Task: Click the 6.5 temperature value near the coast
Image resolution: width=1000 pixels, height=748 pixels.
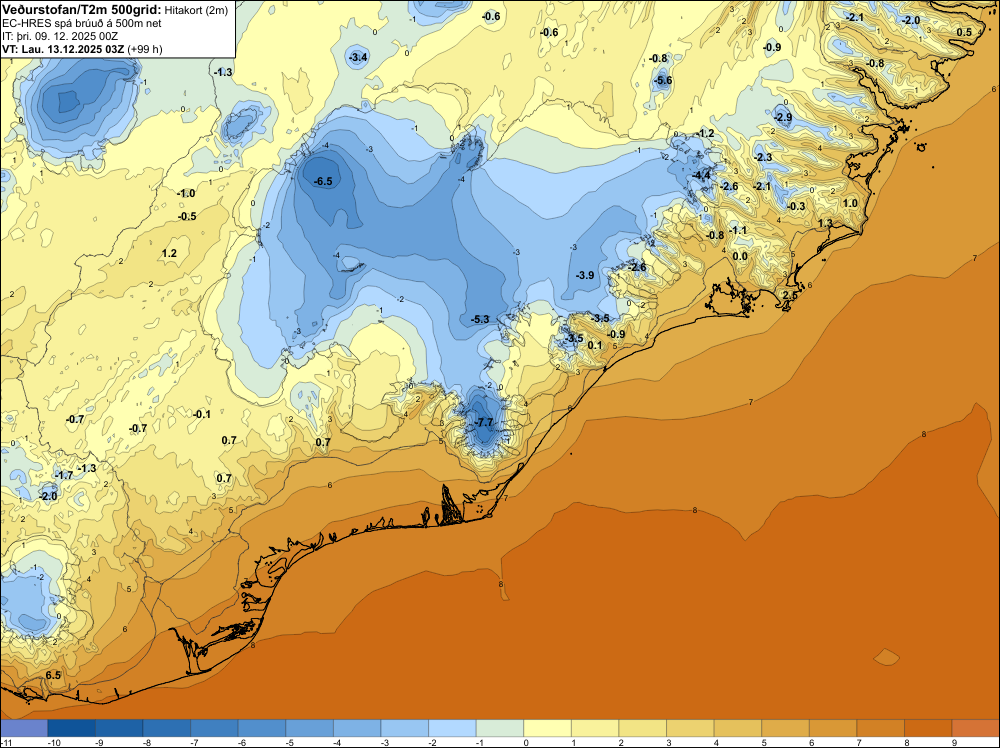Action: [x=53, y=675]
